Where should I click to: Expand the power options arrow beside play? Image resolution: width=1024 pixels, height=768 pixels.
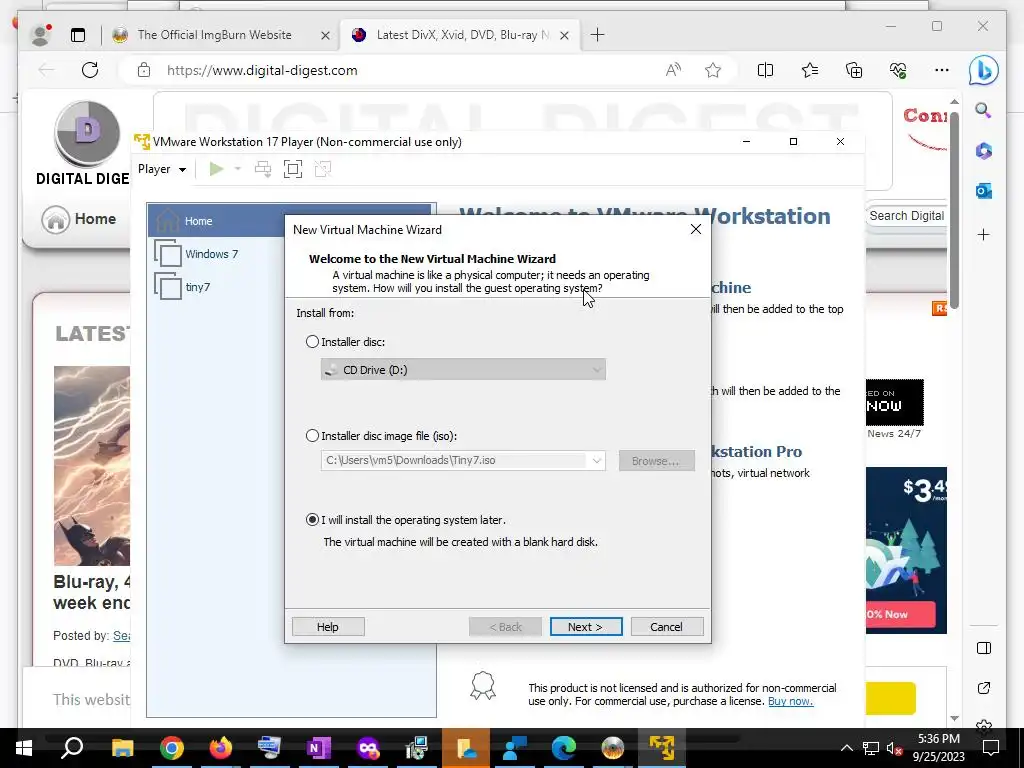(x=238, y=169)
